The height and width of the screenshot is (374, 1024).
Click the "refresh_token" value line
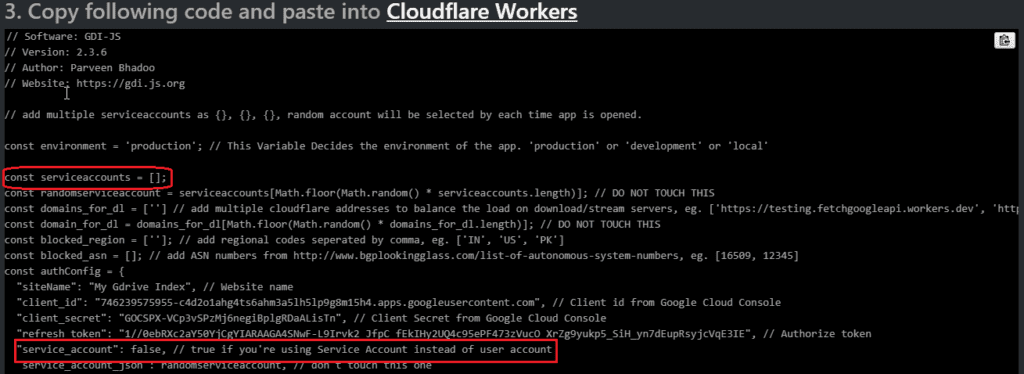[x=443, y=334]
